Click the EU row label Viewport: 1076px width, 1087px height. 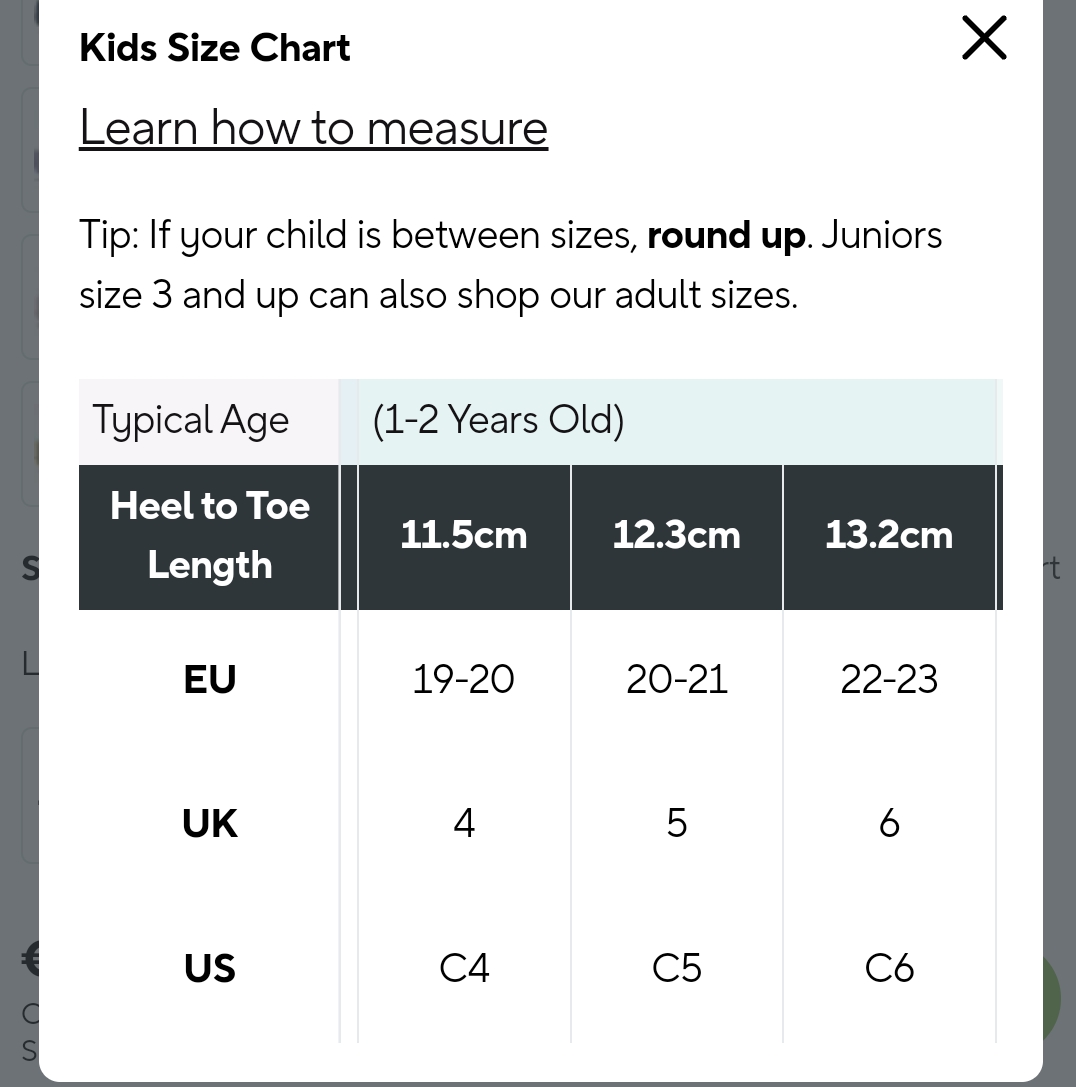coord(210,680)
